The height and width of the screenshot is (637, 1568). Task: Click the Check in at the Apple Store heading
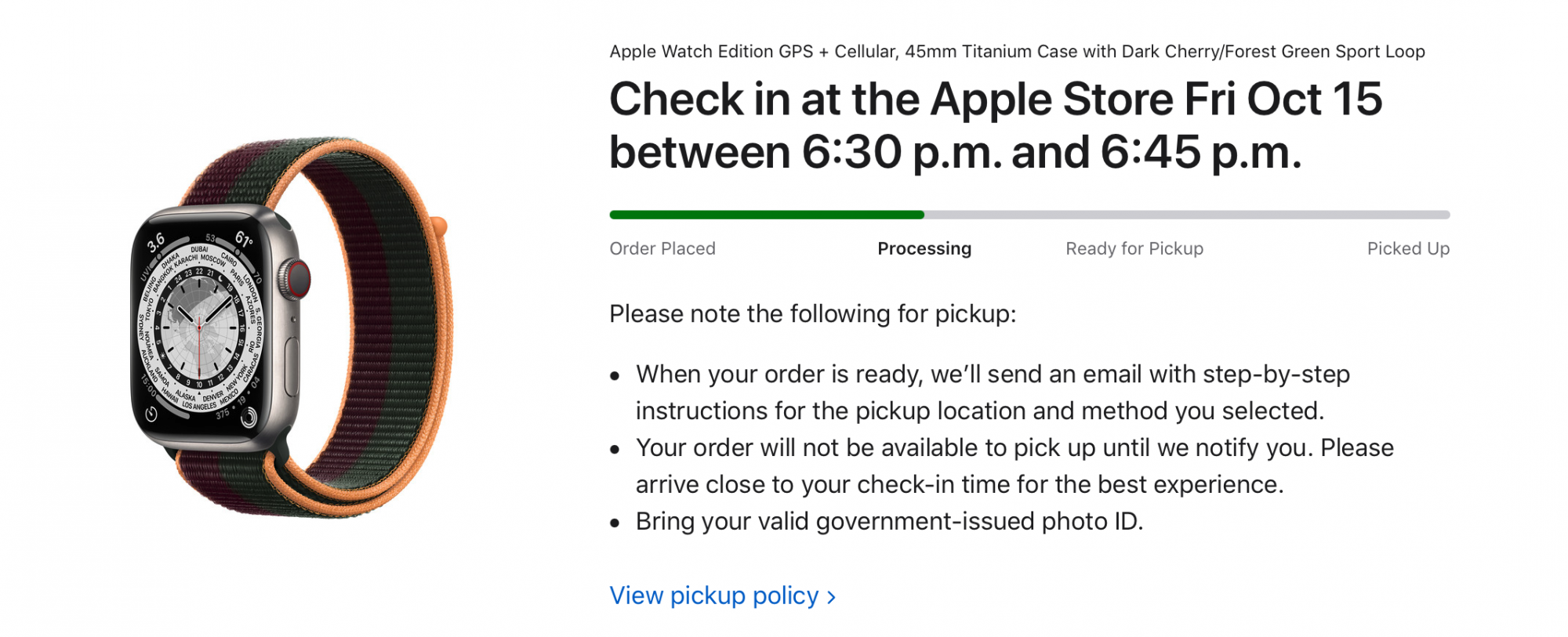(996, 125)
